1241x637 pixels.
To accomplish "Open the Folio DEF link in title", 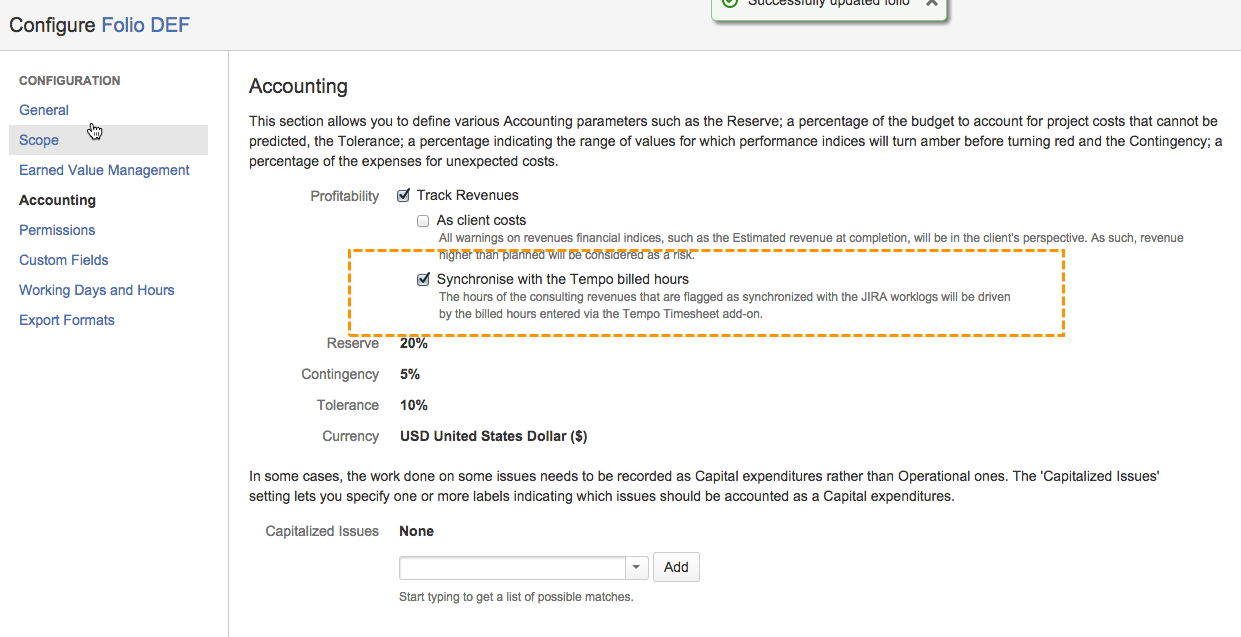I will (x=145, y=24).
